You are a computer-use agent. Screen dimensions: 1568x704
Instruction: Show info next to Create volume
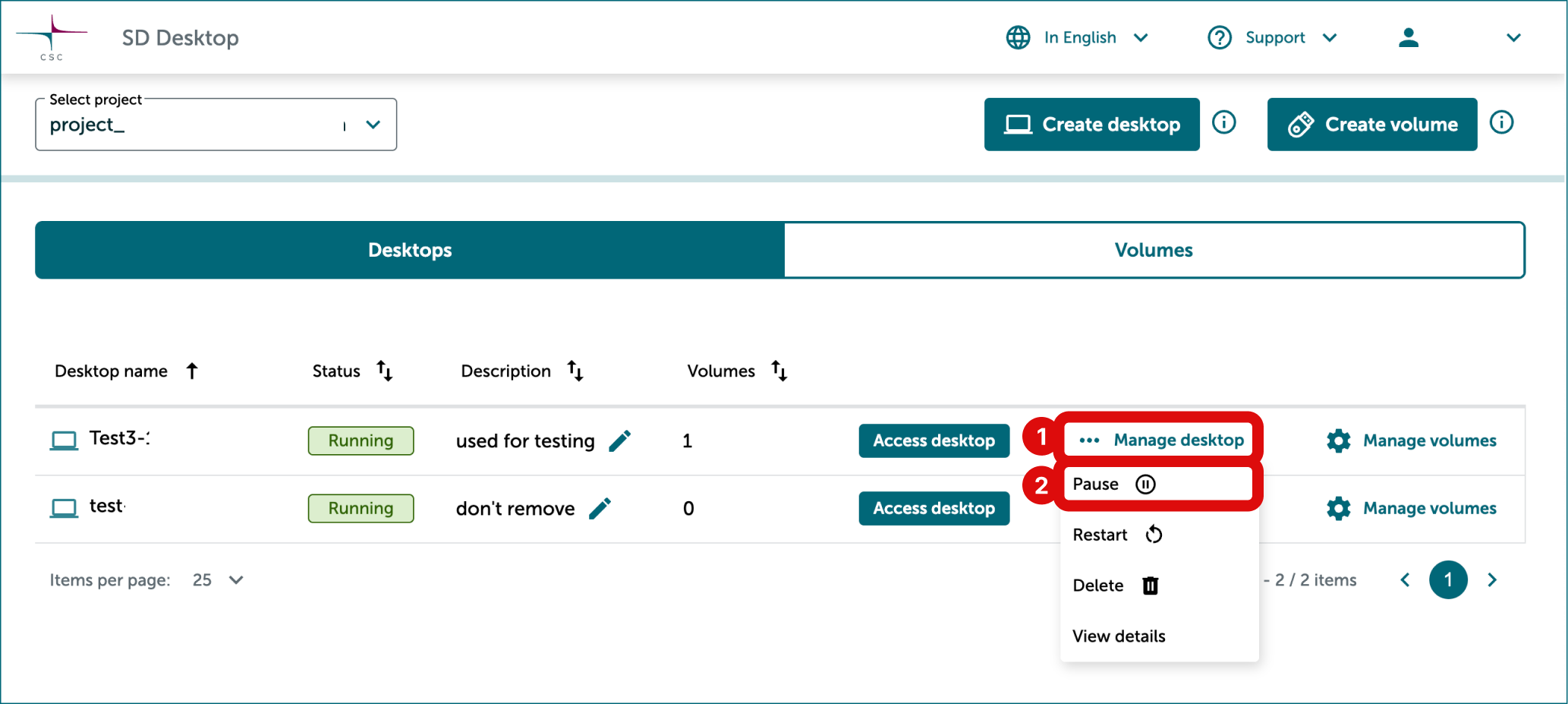coord(1501,122)
